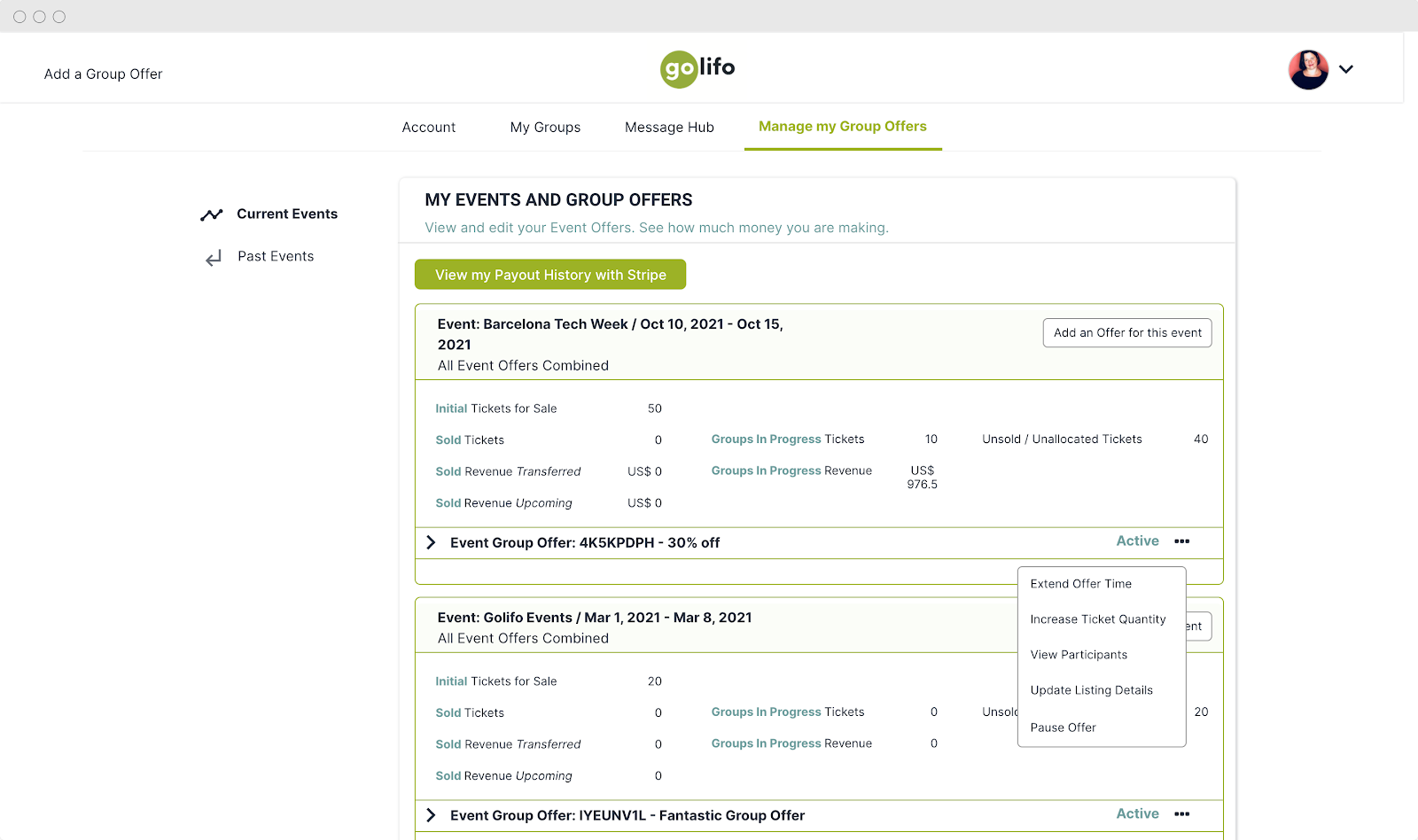The height and width of the screenshot is (840, 1418).
Task: Open View my Payout History with Stripe
Action: click(550, 275)
